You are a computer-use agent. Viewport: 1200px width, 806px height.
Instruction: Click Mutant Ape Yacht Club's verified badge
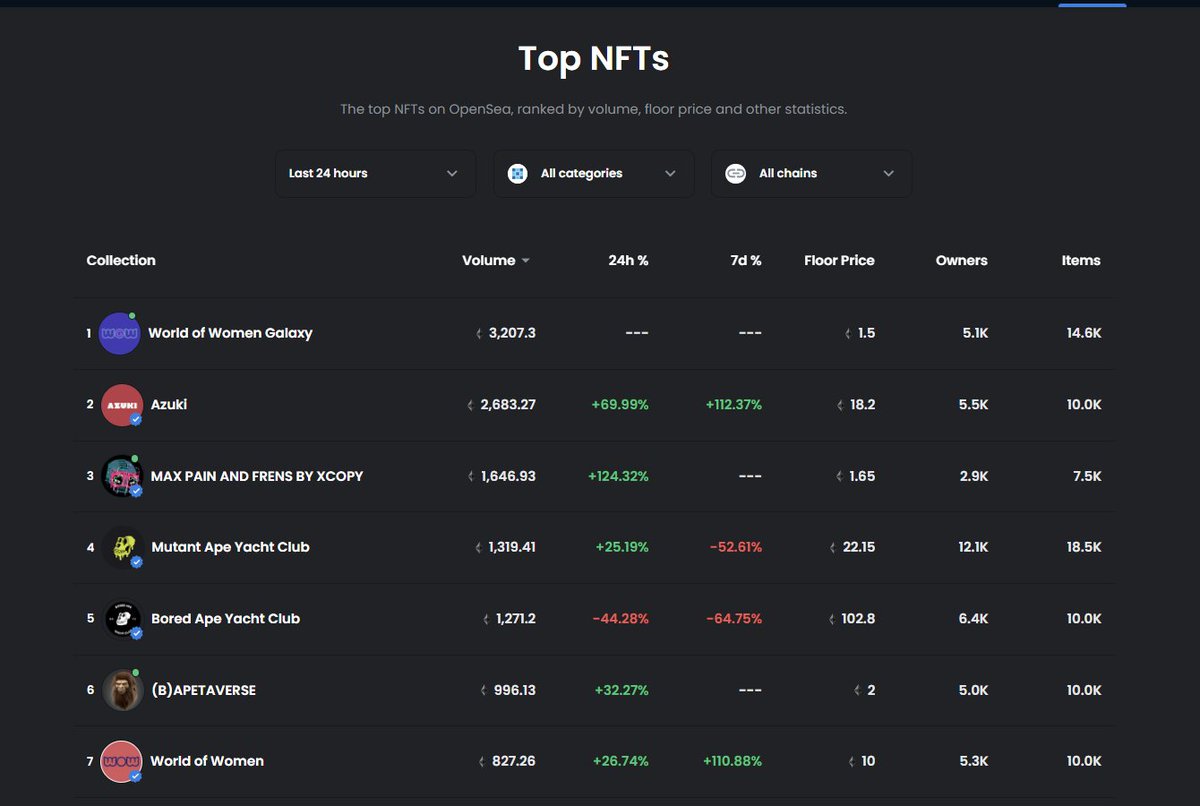136,562
